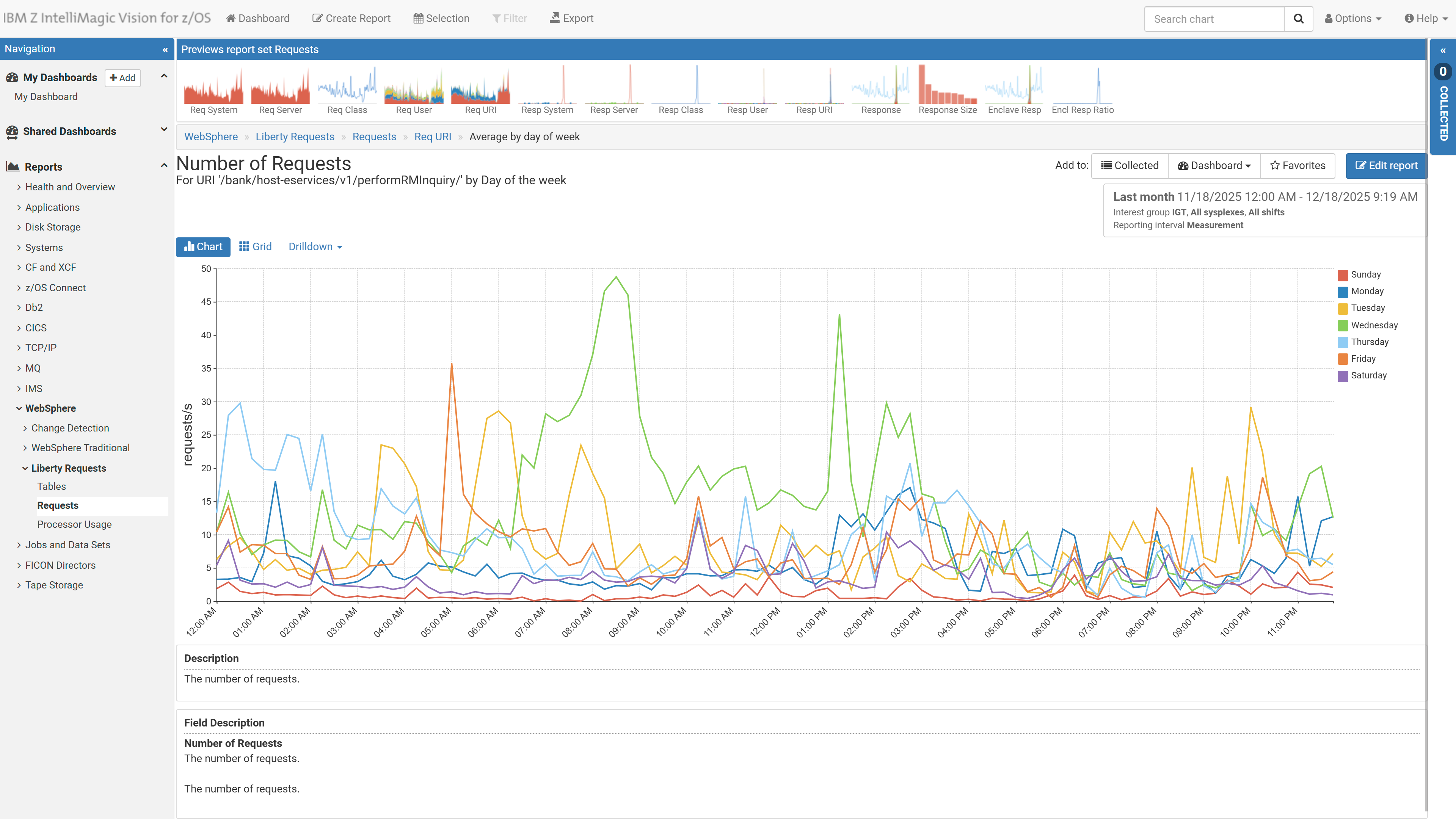
Task: Open the Resp User preview thumbnail
Action: (x=747, y=91)
